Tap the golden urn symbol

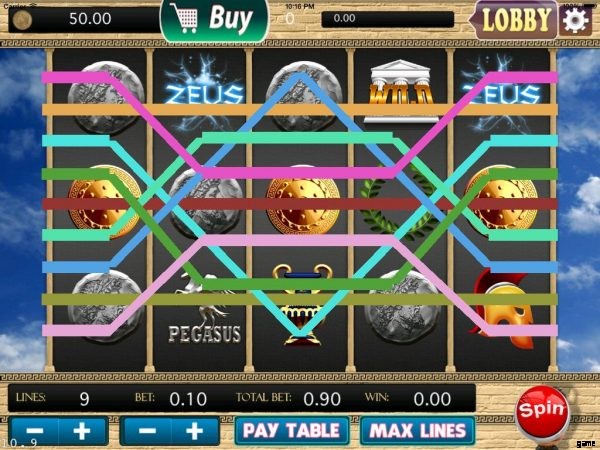pos(302,305)
